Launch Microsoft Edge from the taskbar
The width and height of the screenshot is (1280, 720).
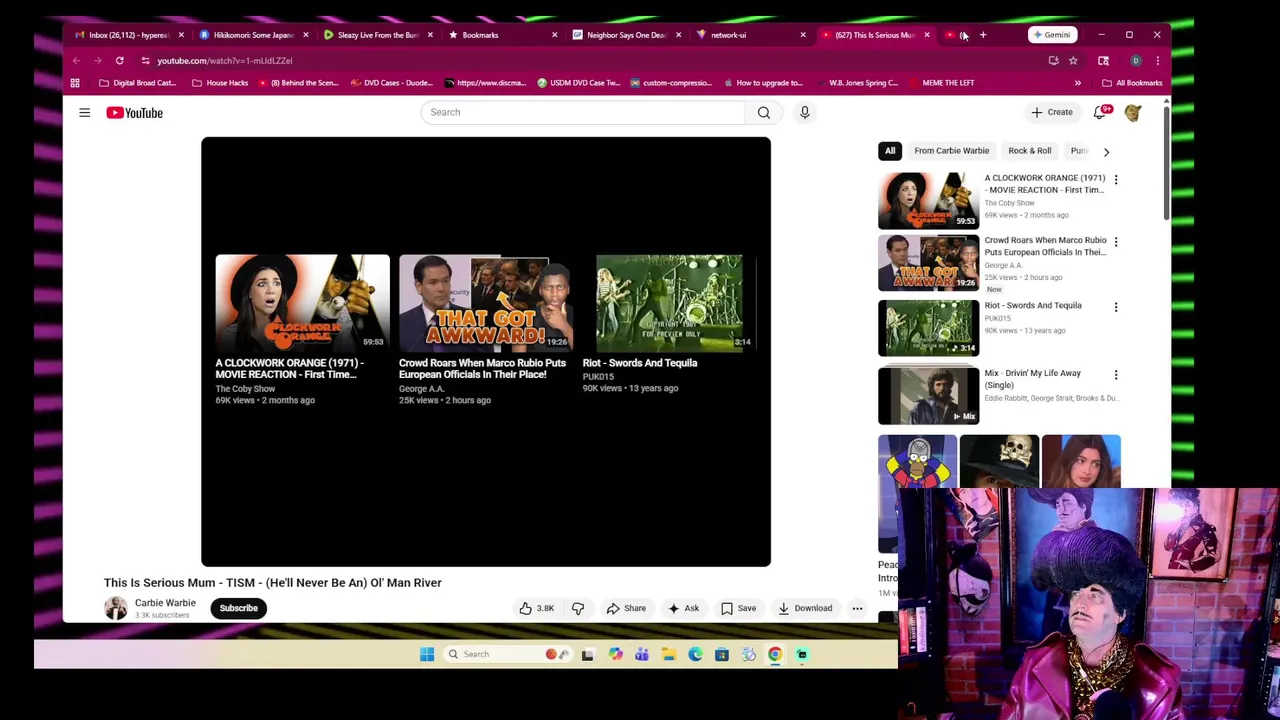[695, 654]
